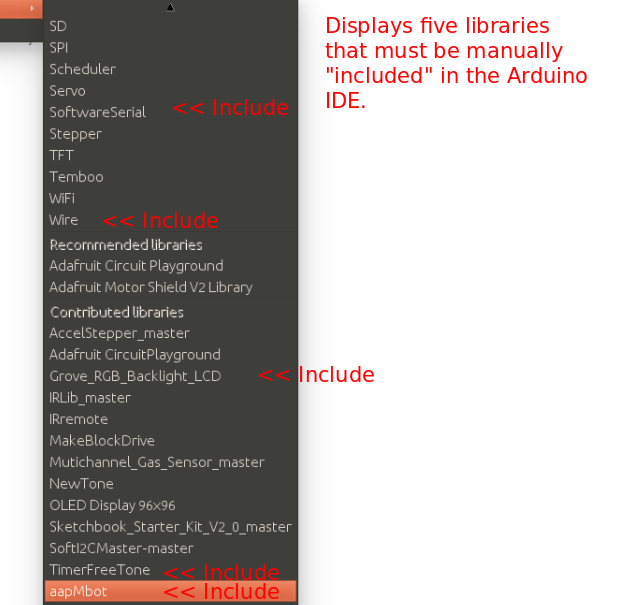Pick the MakeBlockDrive library
Viewport: 636px width, 605px height.
[102, 441]
